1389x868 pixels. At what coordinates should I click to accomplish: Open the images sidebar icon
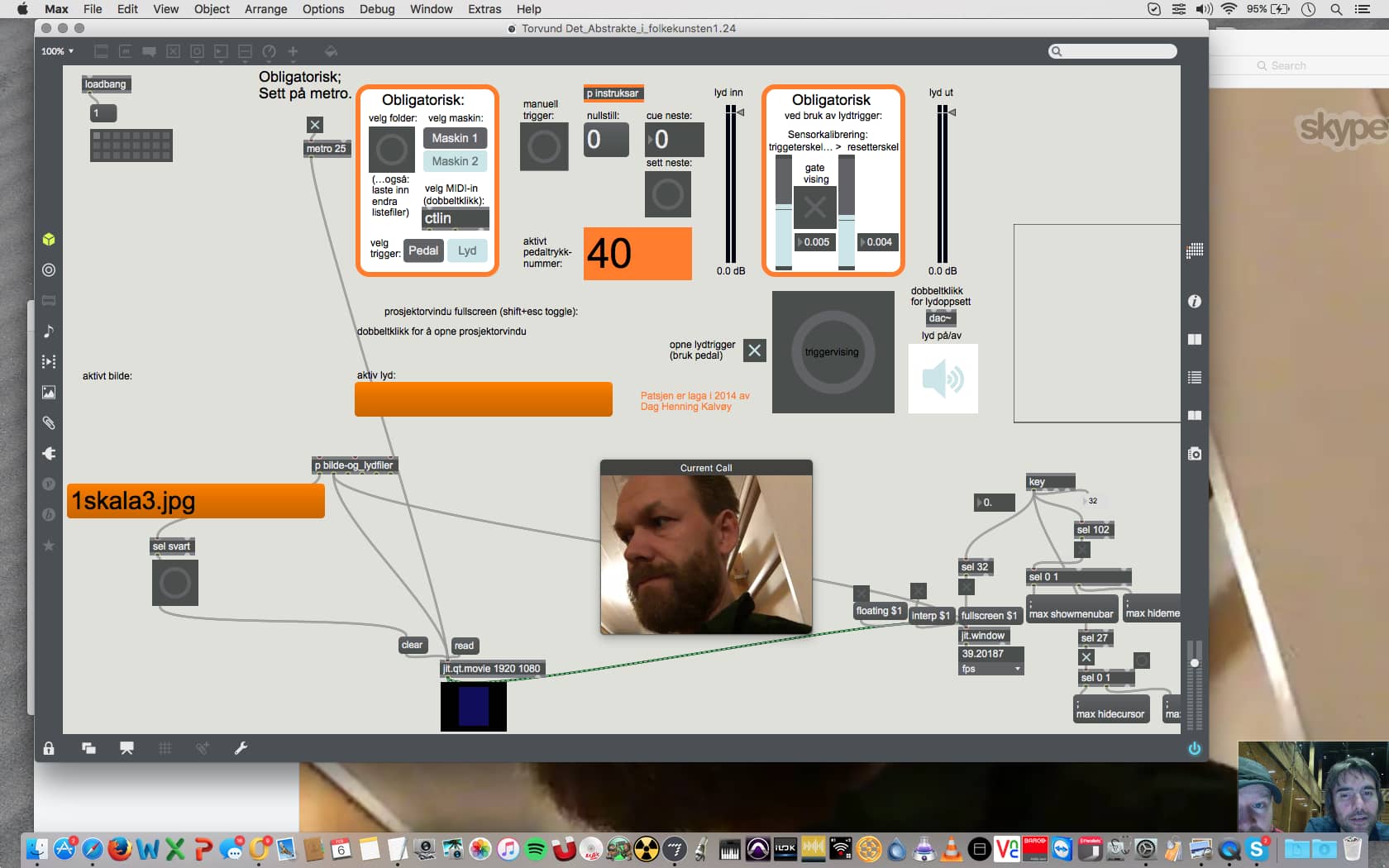49,393
